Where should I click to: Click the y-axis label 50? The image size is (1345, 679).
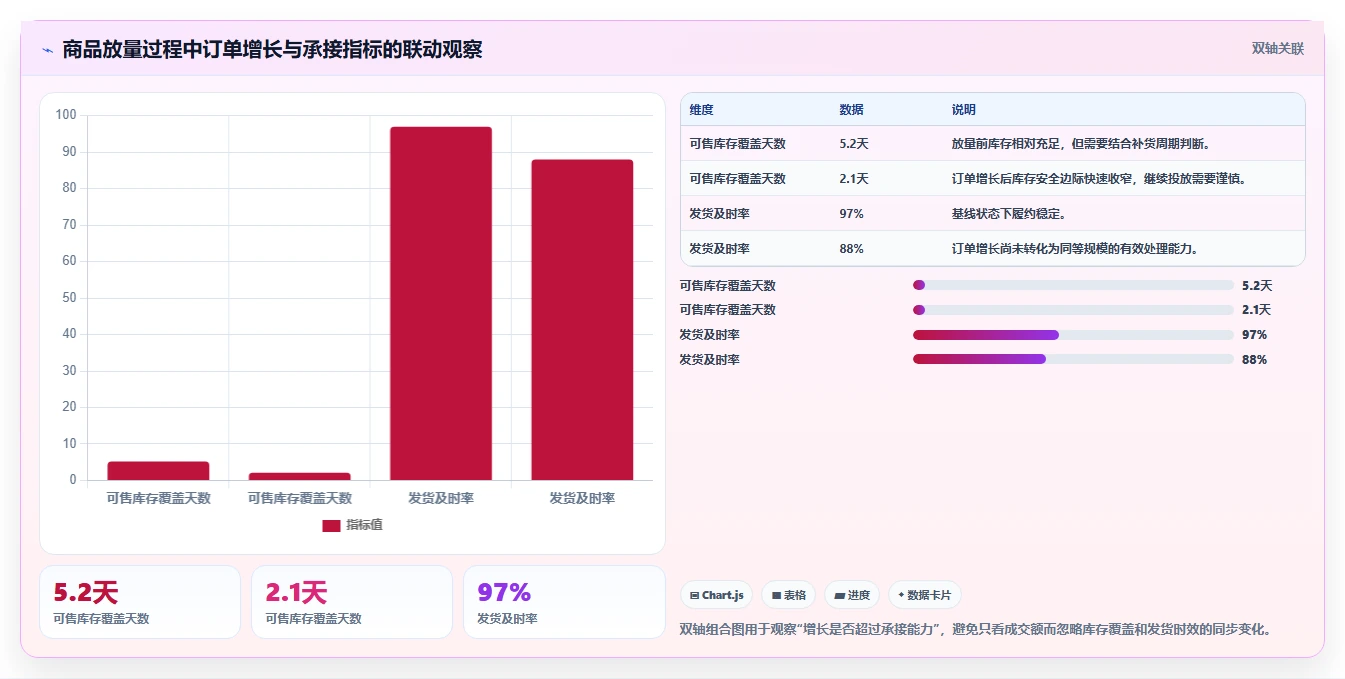[69, 298]
